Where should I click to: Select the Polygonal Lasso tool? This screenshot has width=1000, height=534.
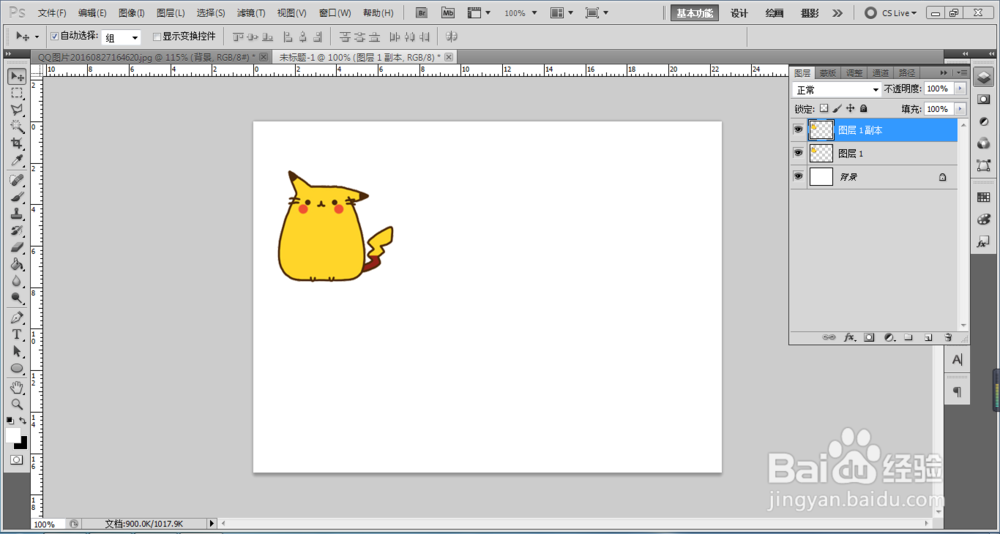click(x=17, y=110)
